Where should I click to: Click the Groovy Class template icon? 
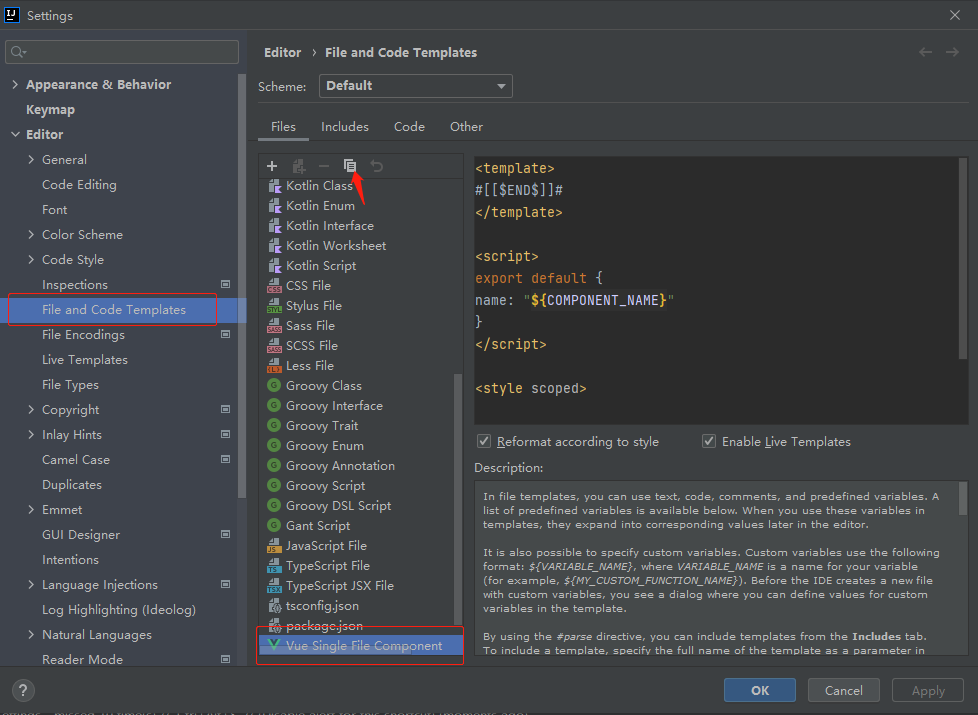[x=274, y=386]
